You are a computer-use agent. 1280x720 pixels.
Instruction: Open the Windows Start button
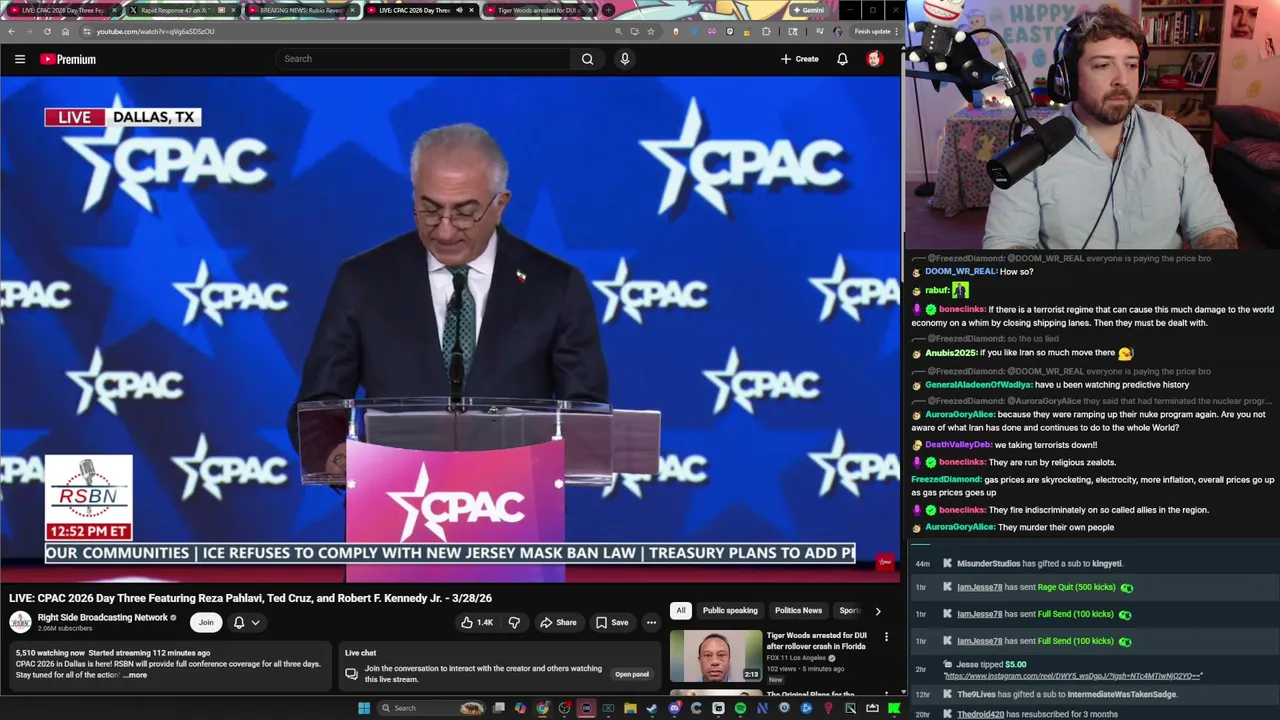point(364,708)
